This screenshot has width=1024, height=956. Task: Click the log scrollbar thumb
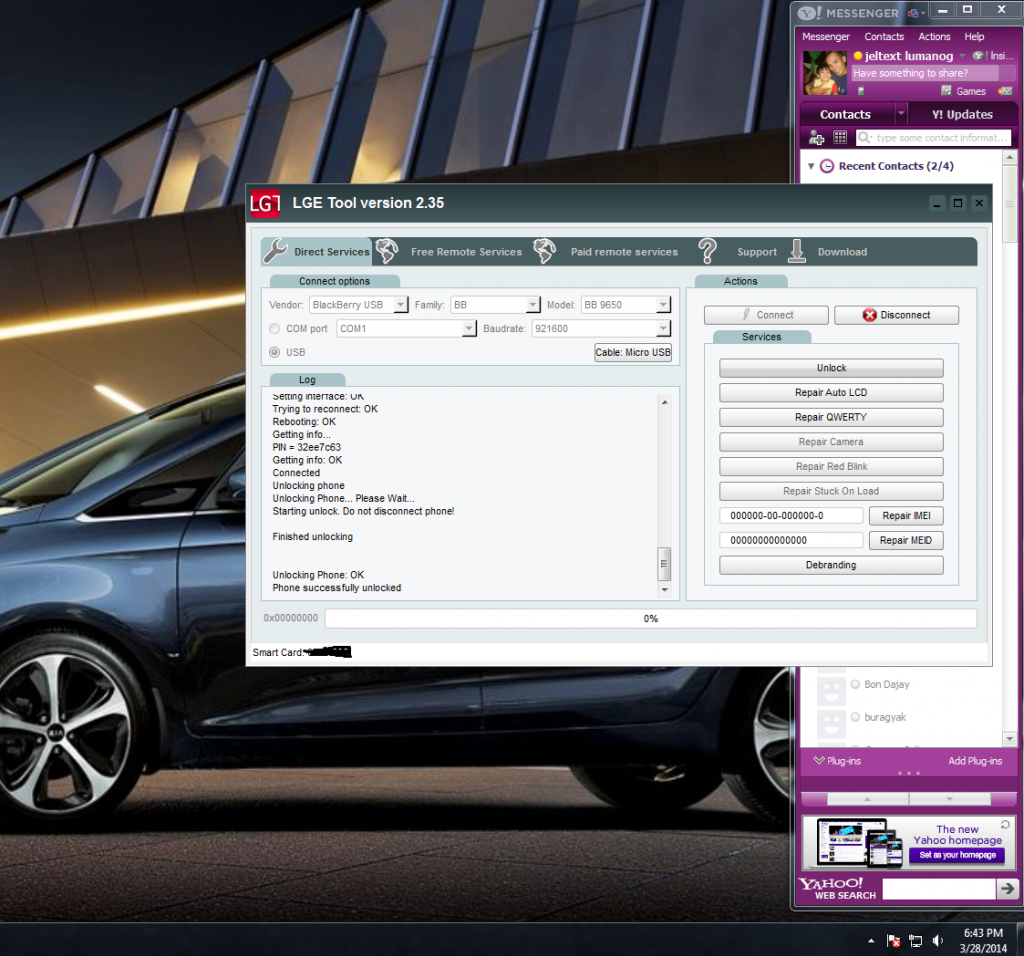click(664, 564)
